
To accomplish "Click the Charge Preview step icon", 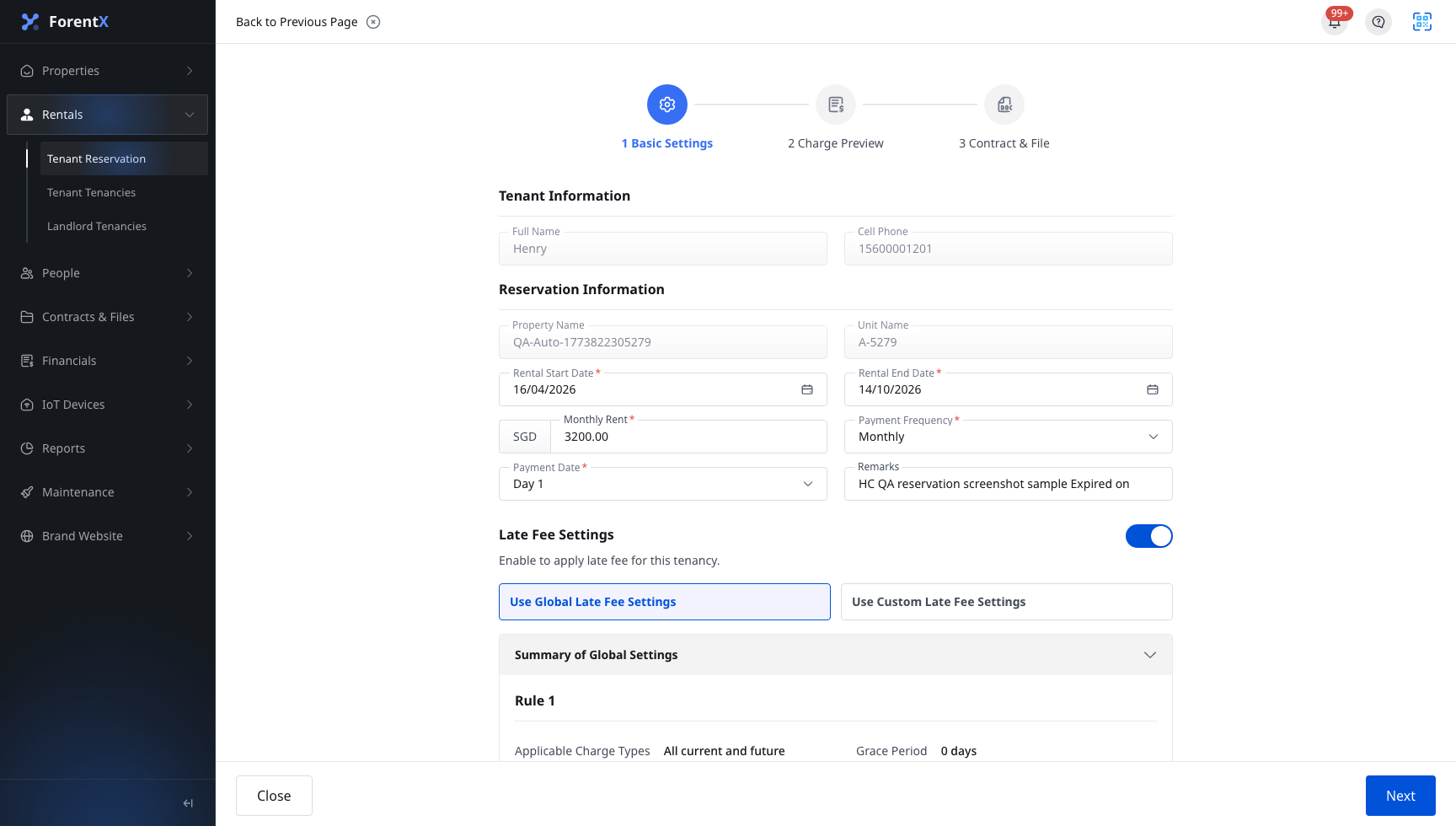I will click(x=836, y=105).
